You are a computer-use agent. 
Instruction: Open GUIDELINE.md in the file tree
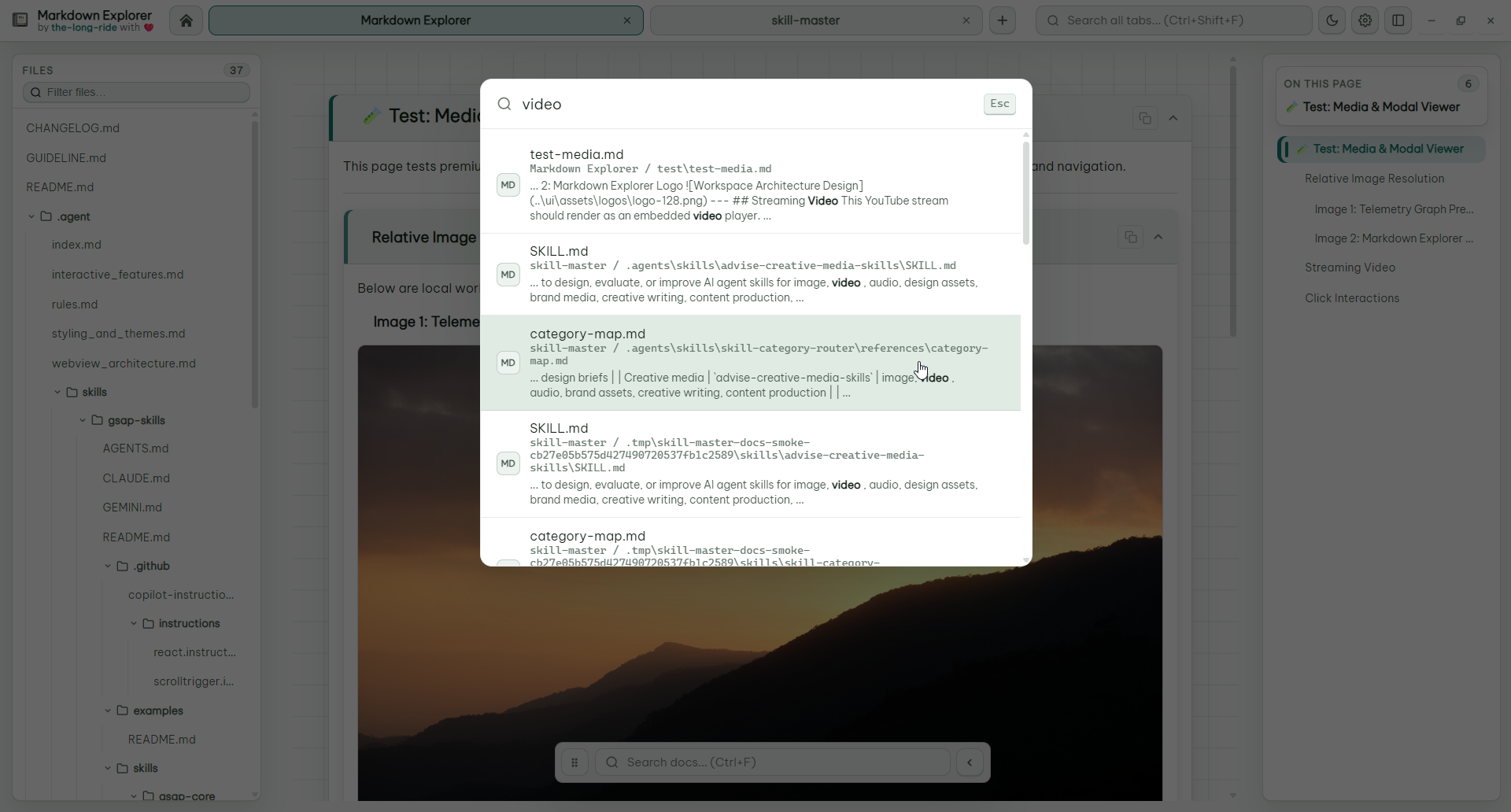66,158
